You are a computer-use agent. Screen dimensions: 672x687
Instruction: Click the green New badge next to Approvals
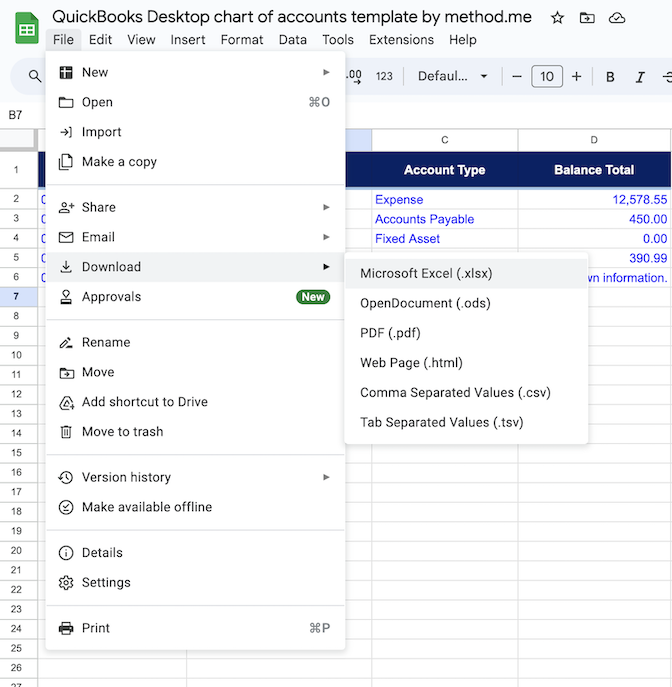313,297
